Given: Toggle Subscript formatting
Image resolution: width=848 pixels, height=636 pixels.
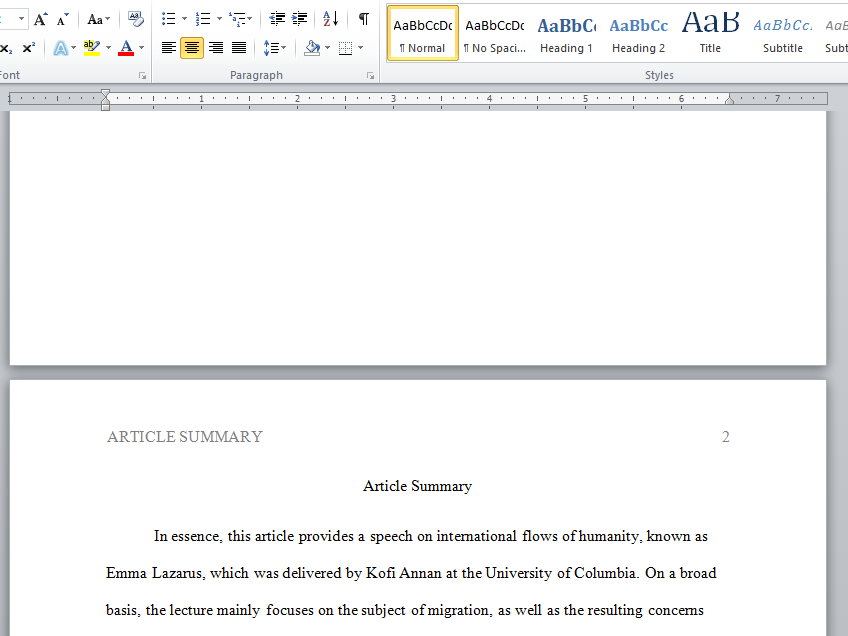Looking at the screenshot, I should [6, 48].
